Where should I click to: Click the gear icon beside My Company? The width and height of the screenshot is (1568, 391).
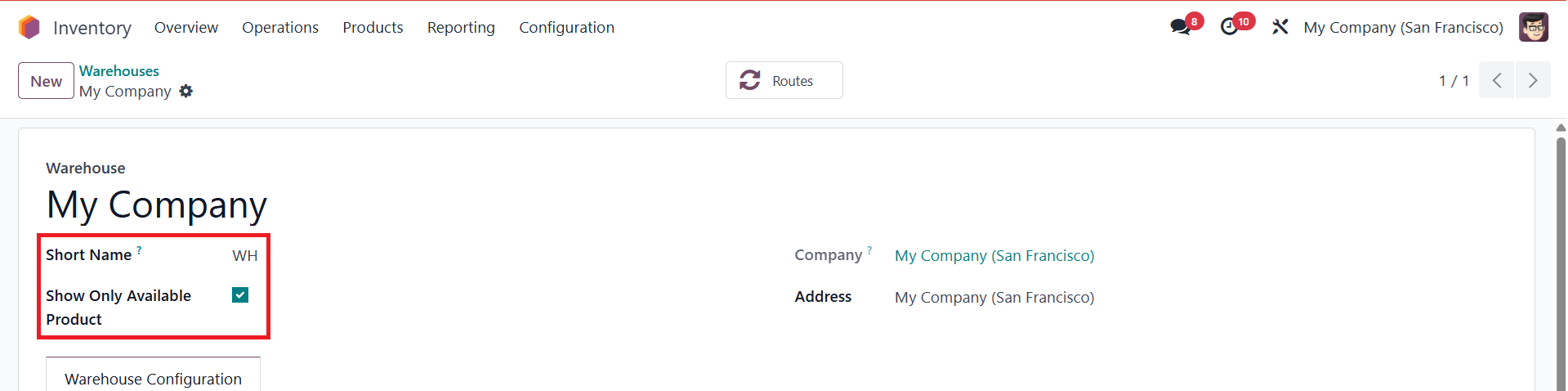tap(186, 92)
